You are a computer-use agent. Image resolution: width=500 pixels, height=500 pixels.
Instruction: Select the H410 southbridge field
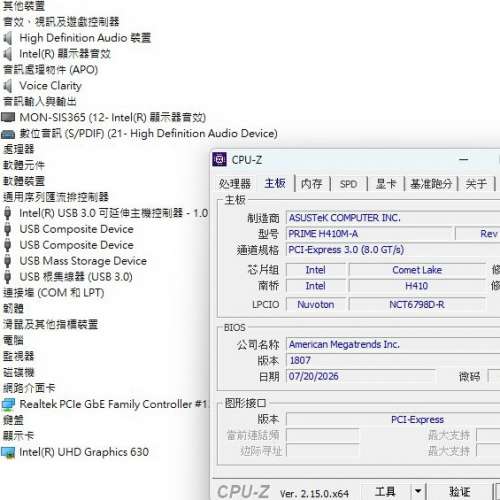[x=417, y=286]
